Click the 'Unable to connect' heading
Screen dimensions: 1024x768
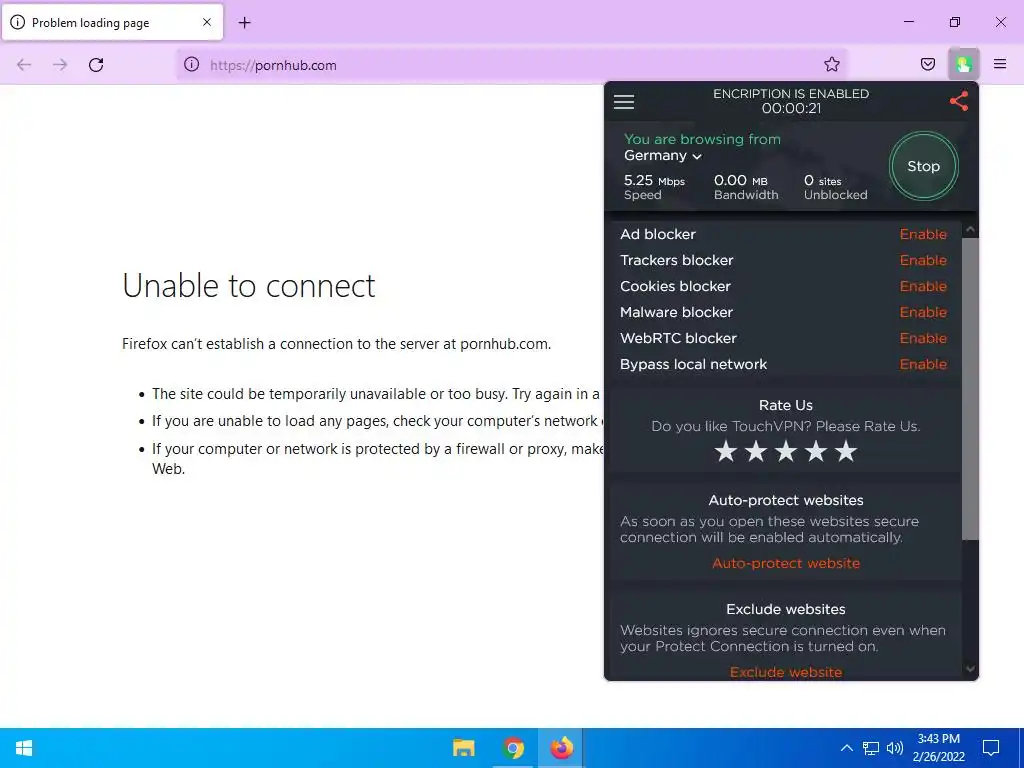249,285
